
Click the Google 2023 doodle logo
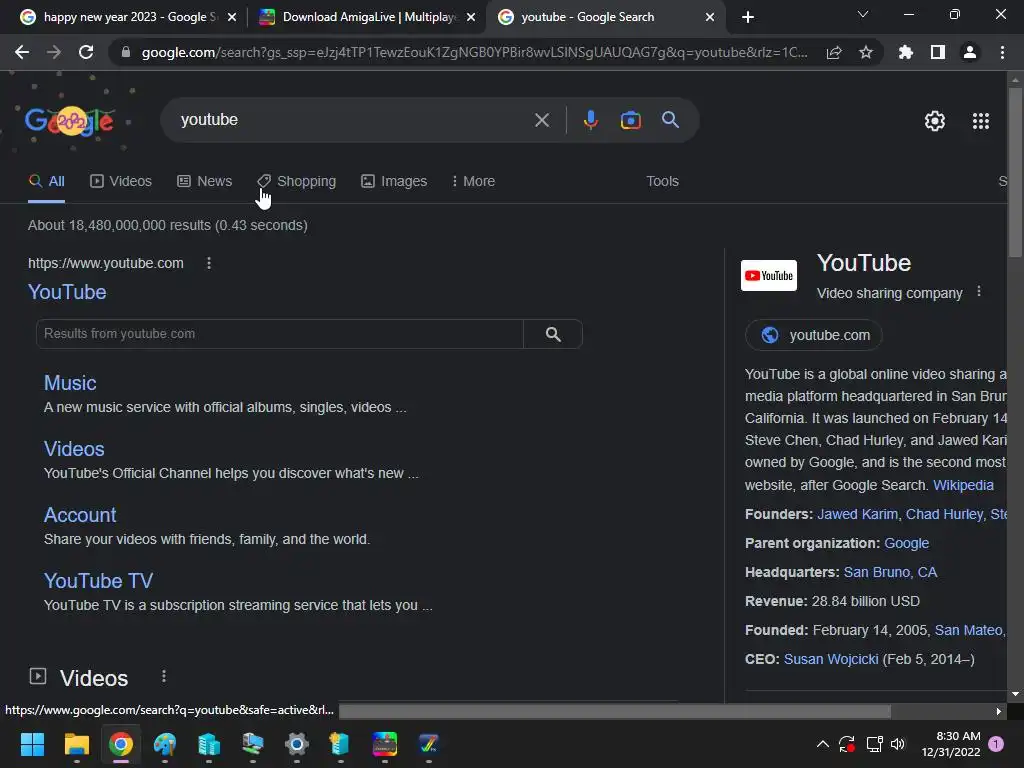tap(70, 121)
